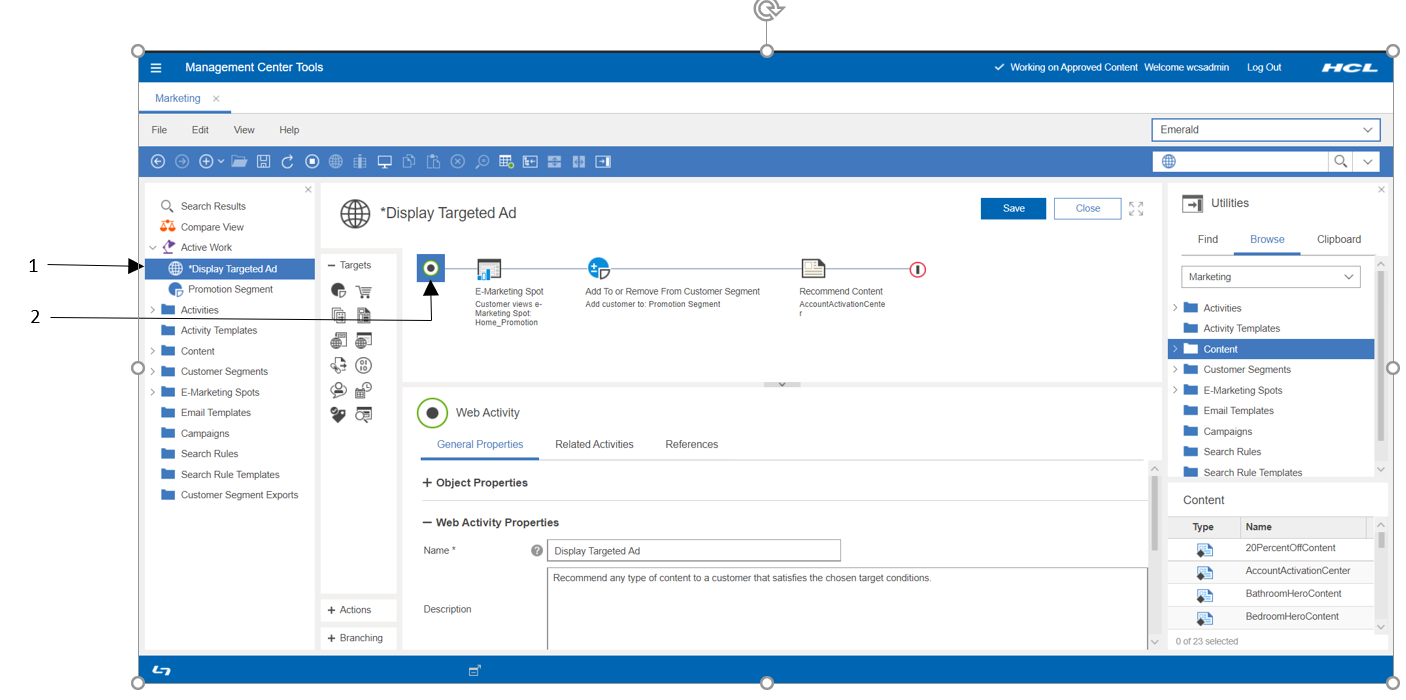This screenshot has height=700, width=1406.
Task: Click the red end node in flow
Action: coord(917,269)
